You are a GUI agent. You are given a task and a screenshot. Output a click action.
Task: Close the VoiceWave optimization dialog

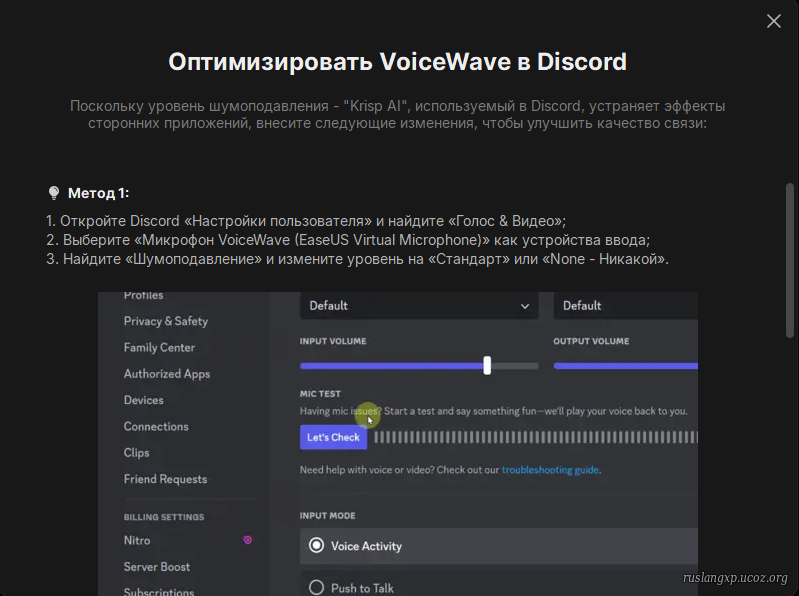[x=773, y=21]
